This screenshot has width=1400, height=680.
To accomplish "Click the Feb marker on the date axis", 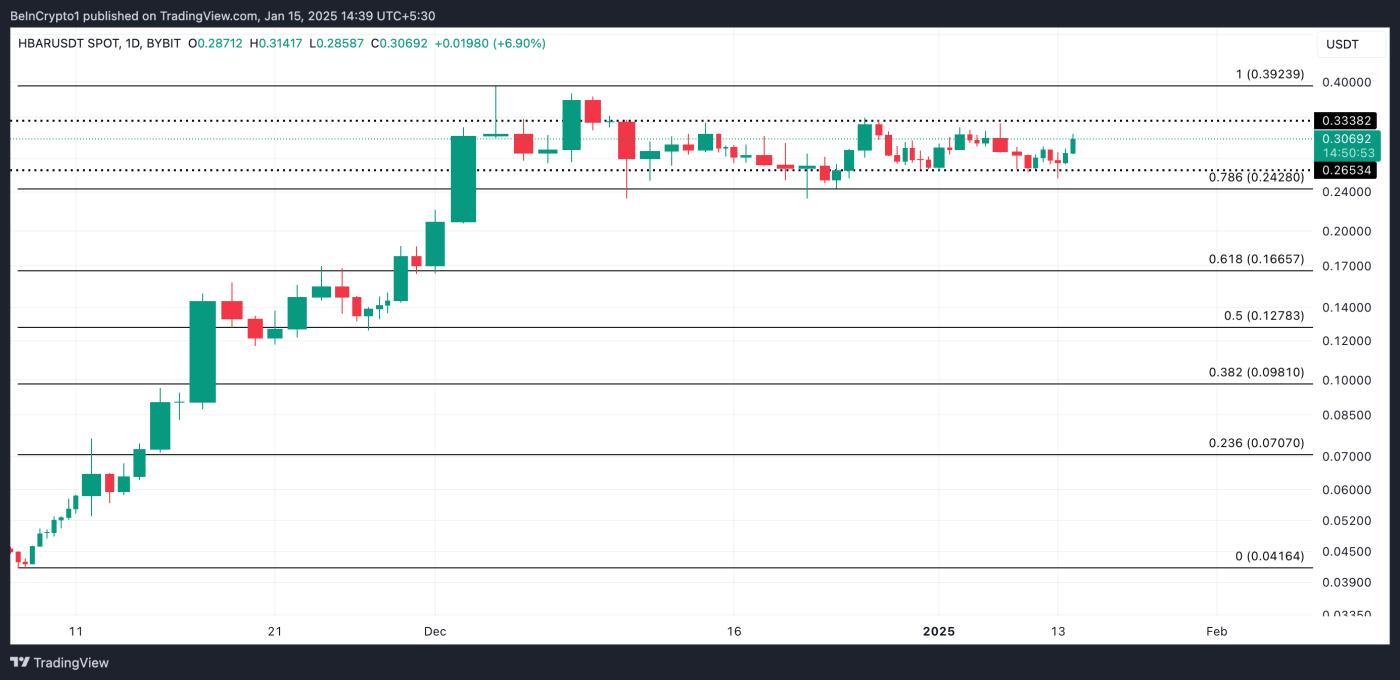I will point(1216,632).
